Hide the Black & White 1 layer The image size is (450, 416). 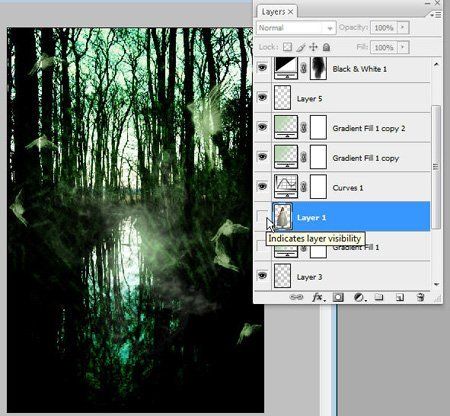(x=263, y=68)
